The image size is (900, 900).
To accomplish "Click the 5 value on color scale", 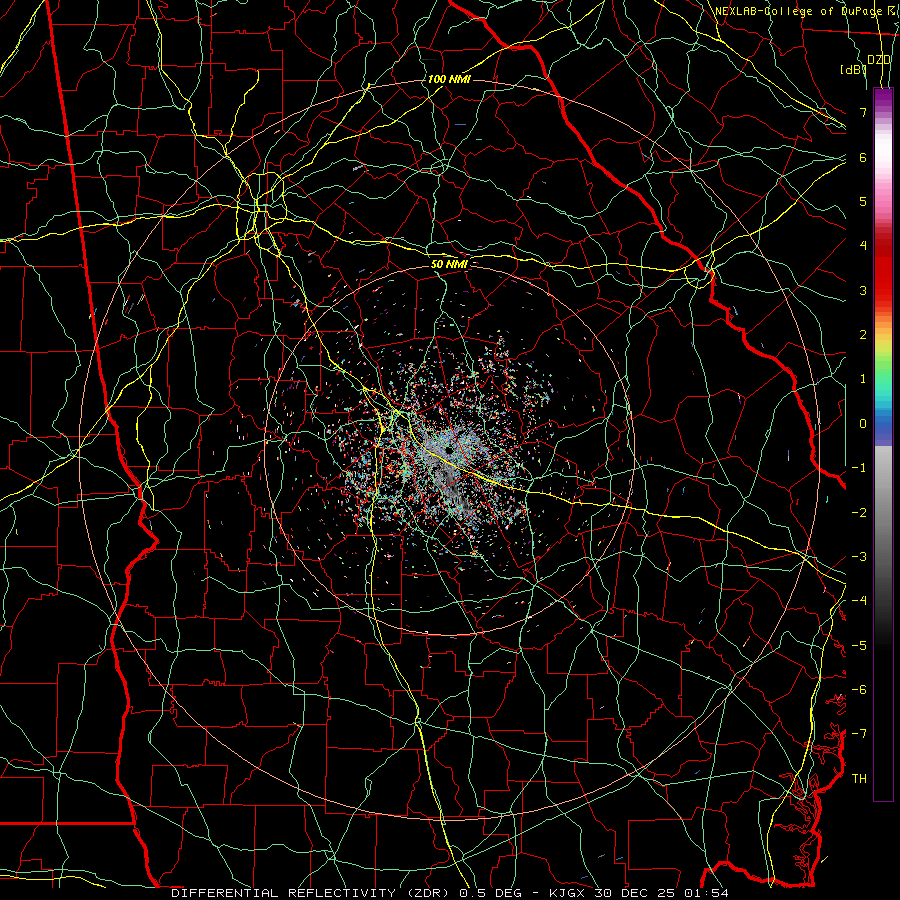I will [863, 201].
